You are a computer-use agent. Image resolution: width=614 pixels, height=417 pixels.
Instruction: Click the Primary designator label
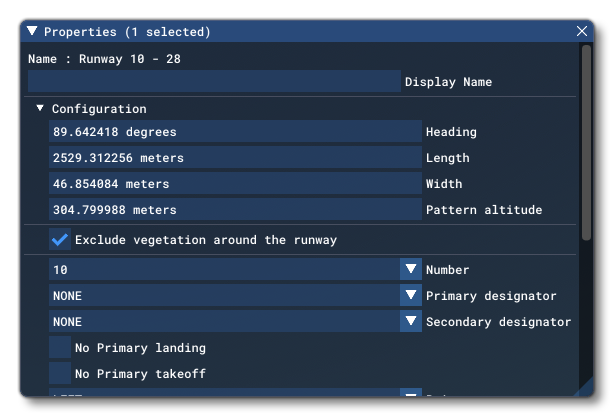coord(491,296)
